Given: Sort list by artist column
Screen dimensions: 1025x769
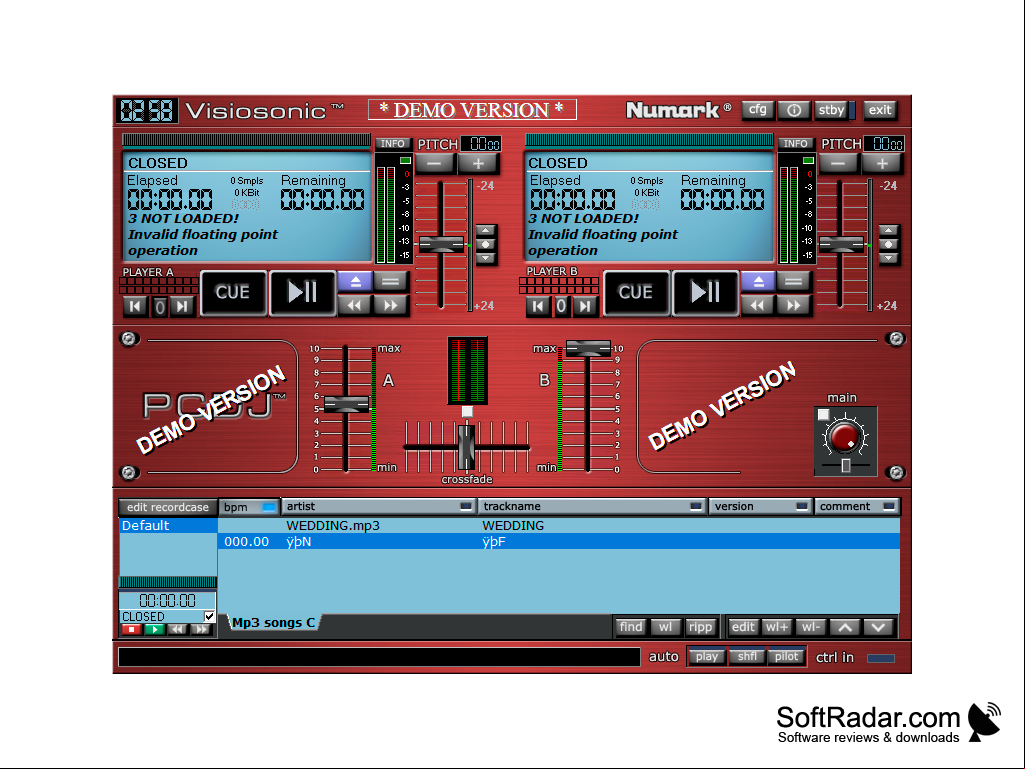Looking at the screenshot, I should [379, 506].
